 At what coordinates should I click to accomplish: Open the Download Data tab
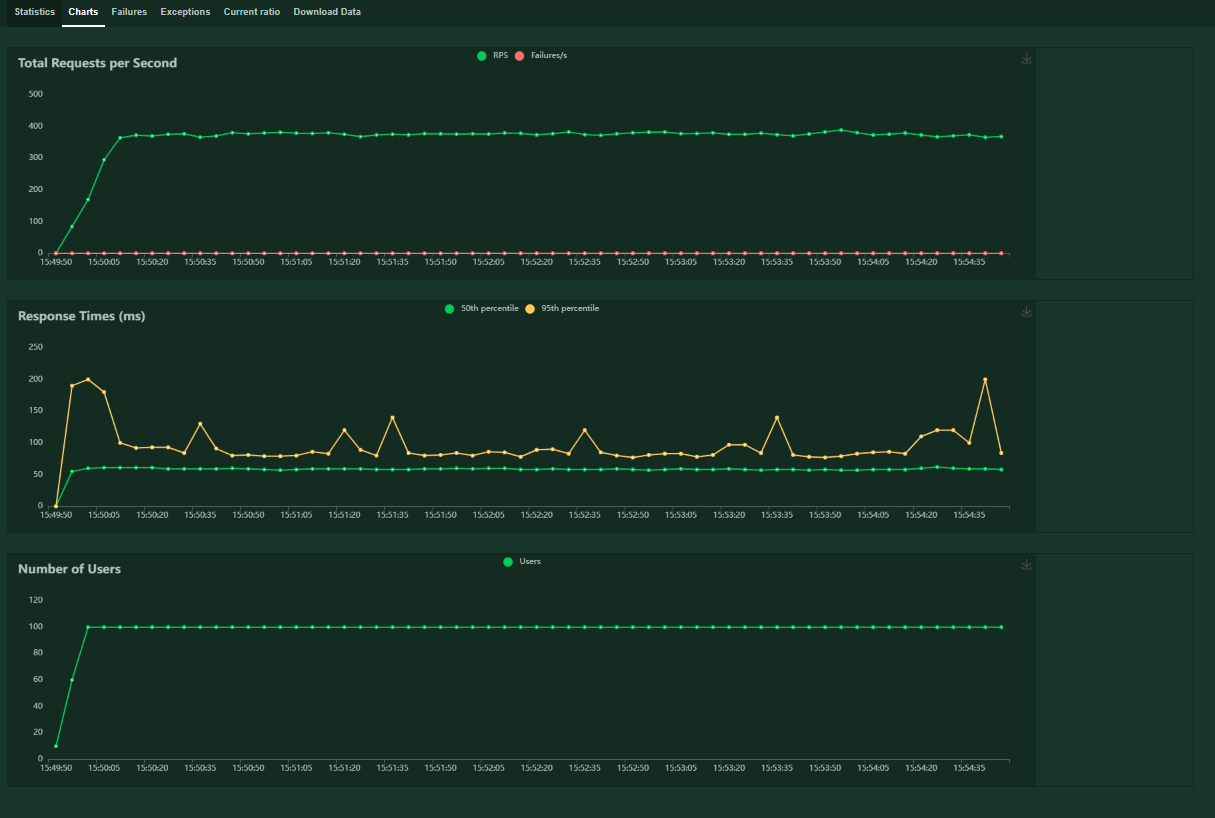click(327, 12)
